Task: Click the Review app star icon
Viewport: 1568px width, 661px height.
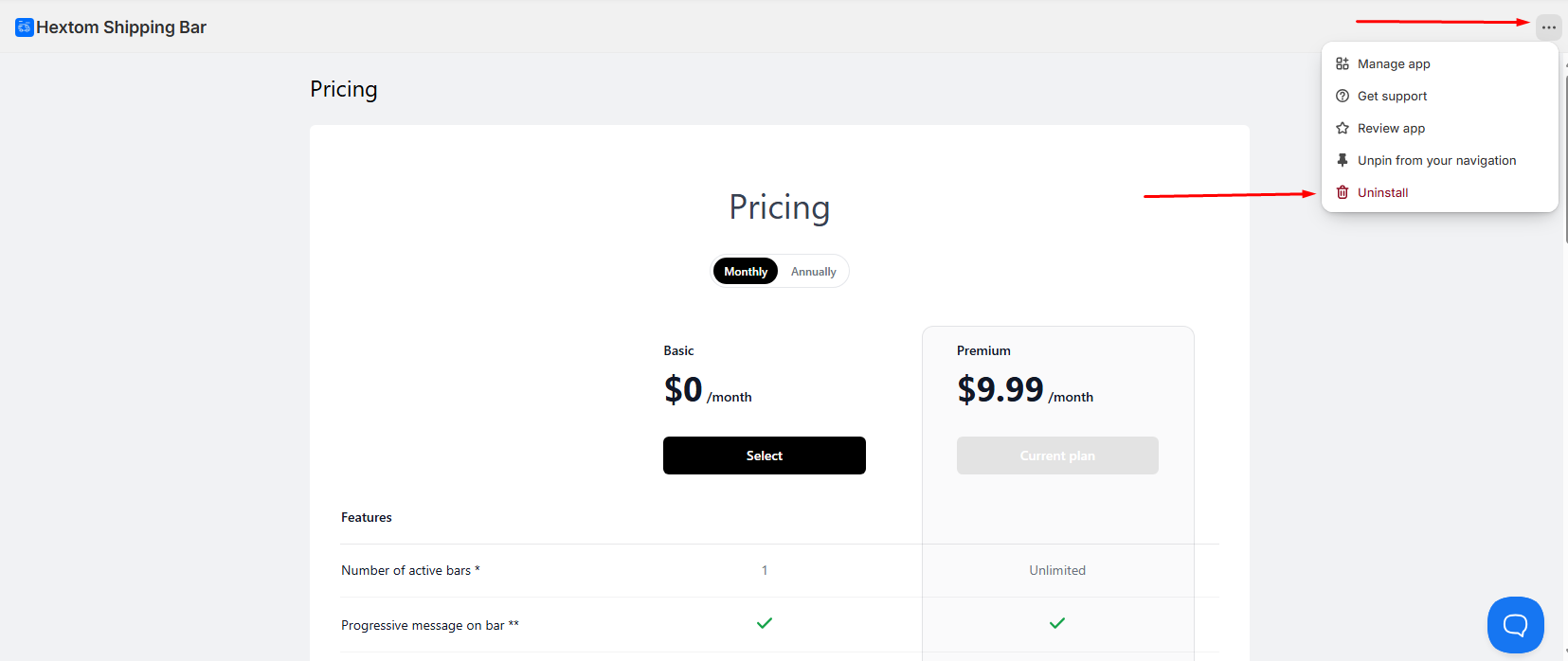Action: coord(1343,128)
